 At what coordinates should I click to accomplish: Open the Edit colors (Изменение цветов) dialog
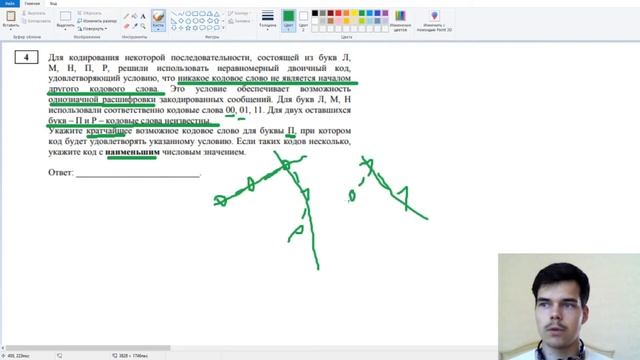tap(400, 21)
